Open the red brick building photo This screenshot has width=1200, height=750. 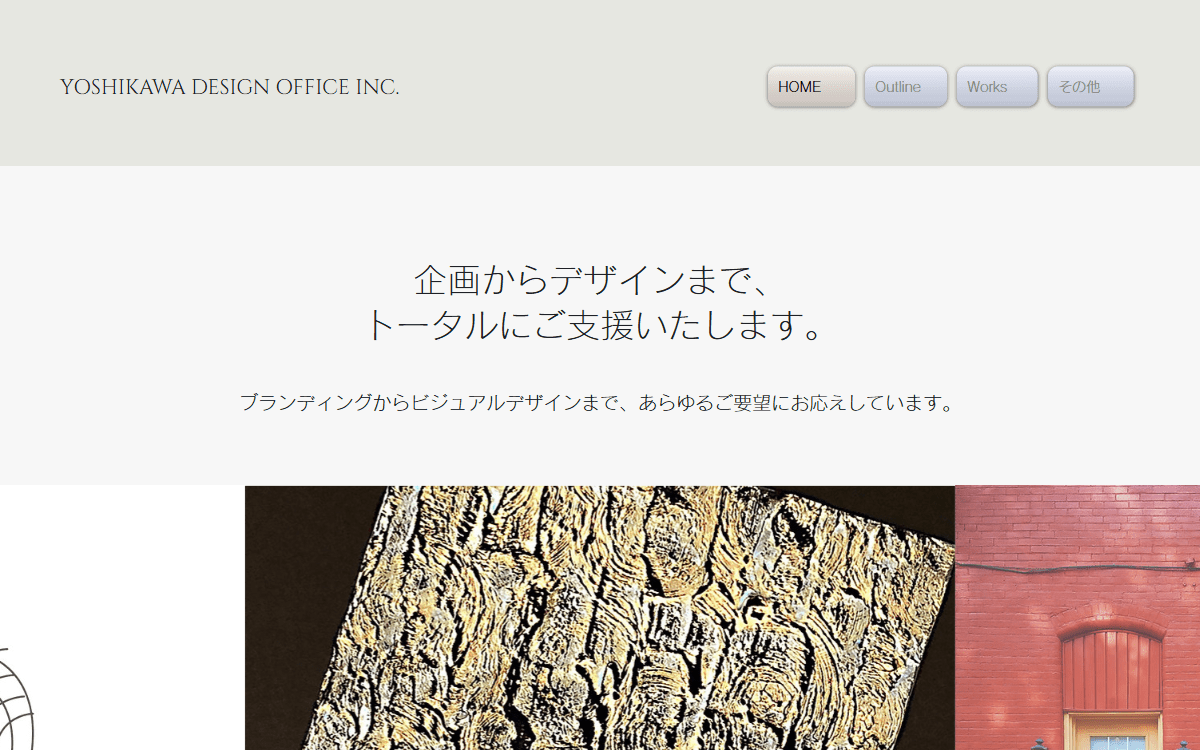click(x=1077, y=618)
